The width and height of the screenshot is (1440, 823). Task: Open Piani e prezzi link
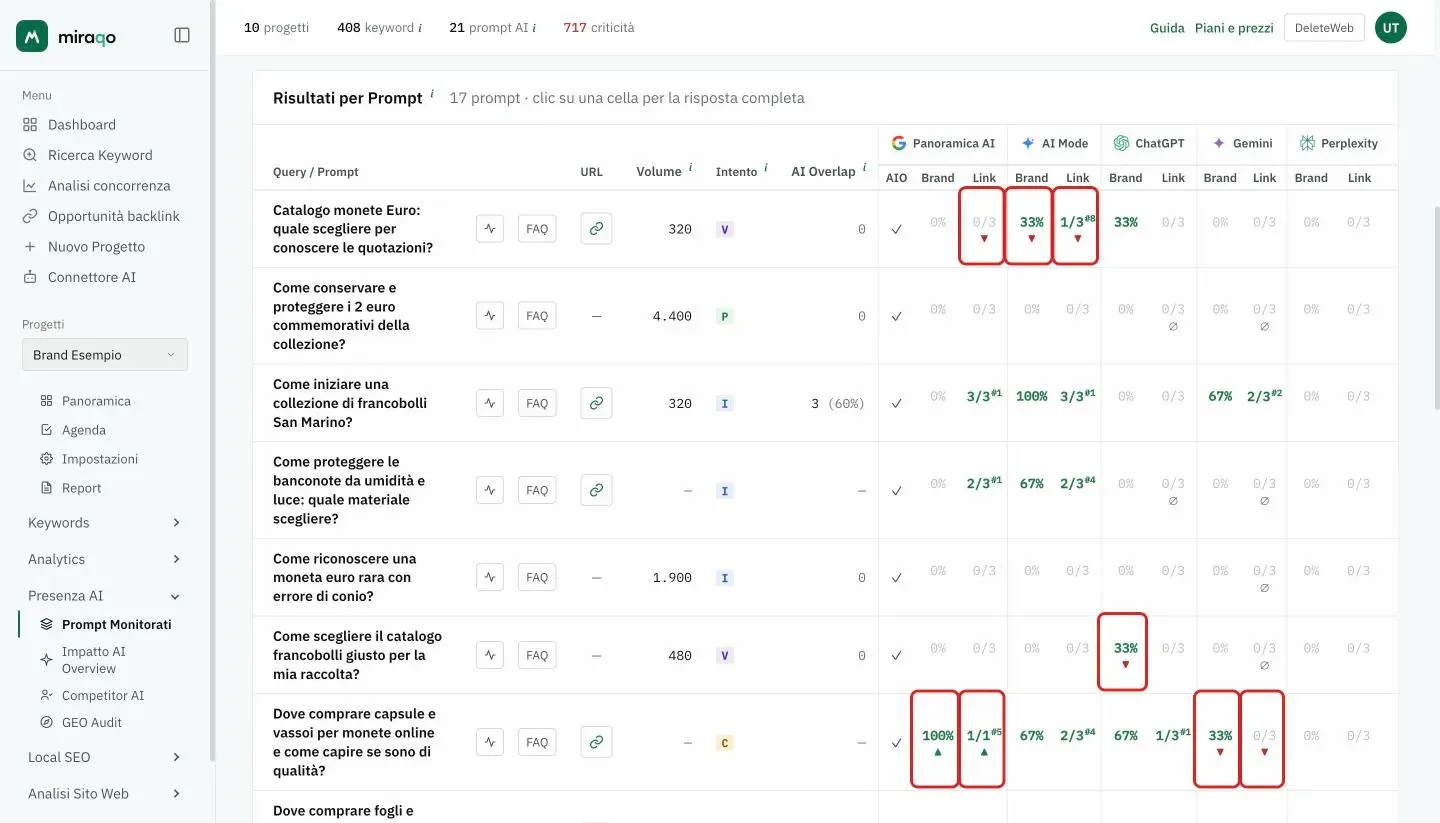coord(1234,28)
